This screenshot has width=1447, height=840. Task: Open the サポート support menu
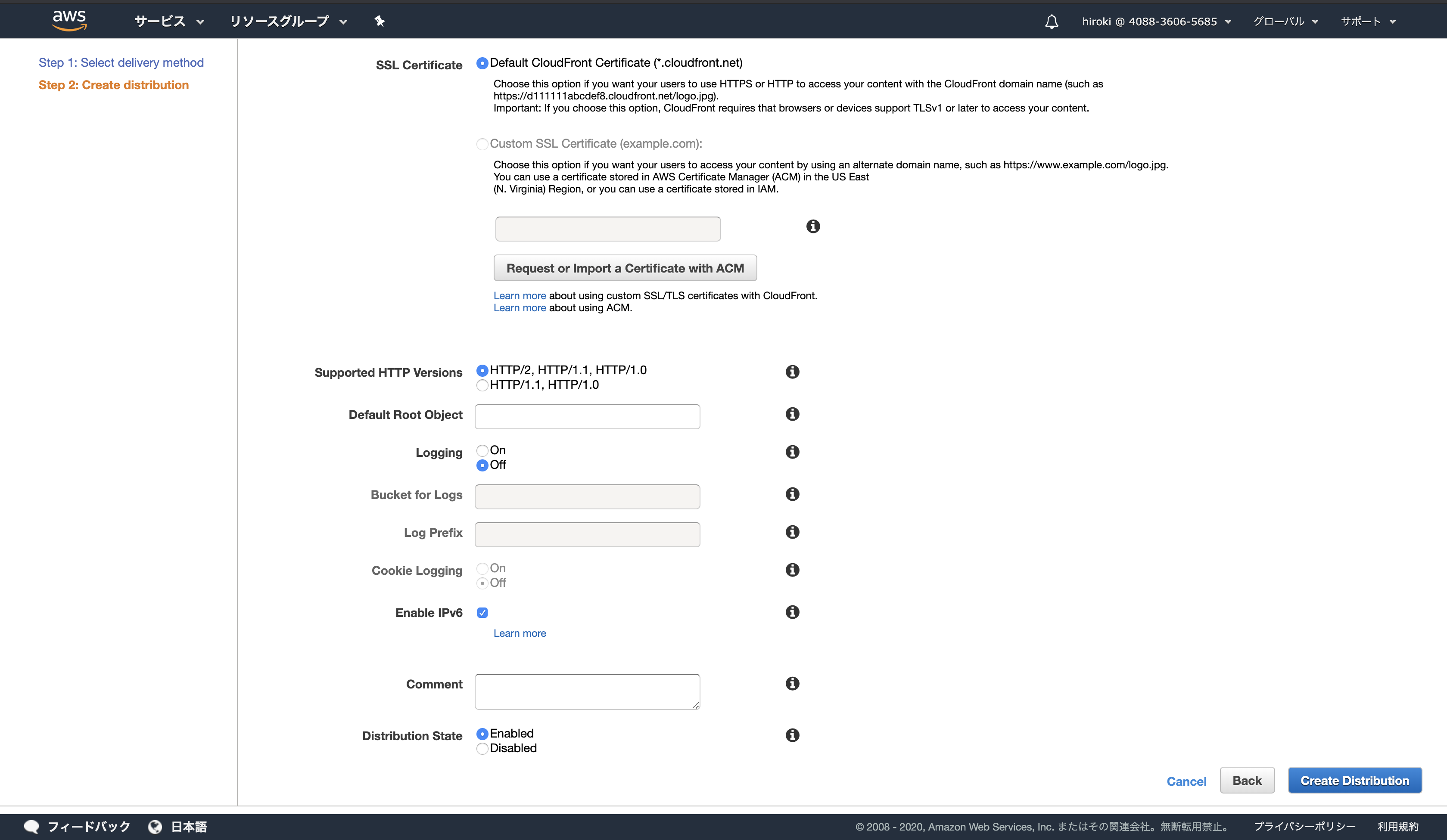1367,21
